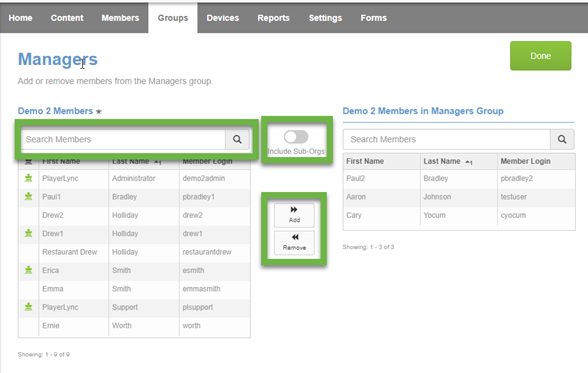Click the Demo 2 Members in Managers Group heading
Screen dimensions: 588x373
pos(423,111)
